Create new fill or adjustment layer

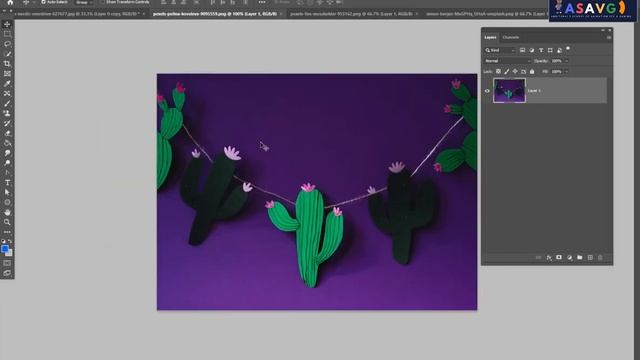569,258
